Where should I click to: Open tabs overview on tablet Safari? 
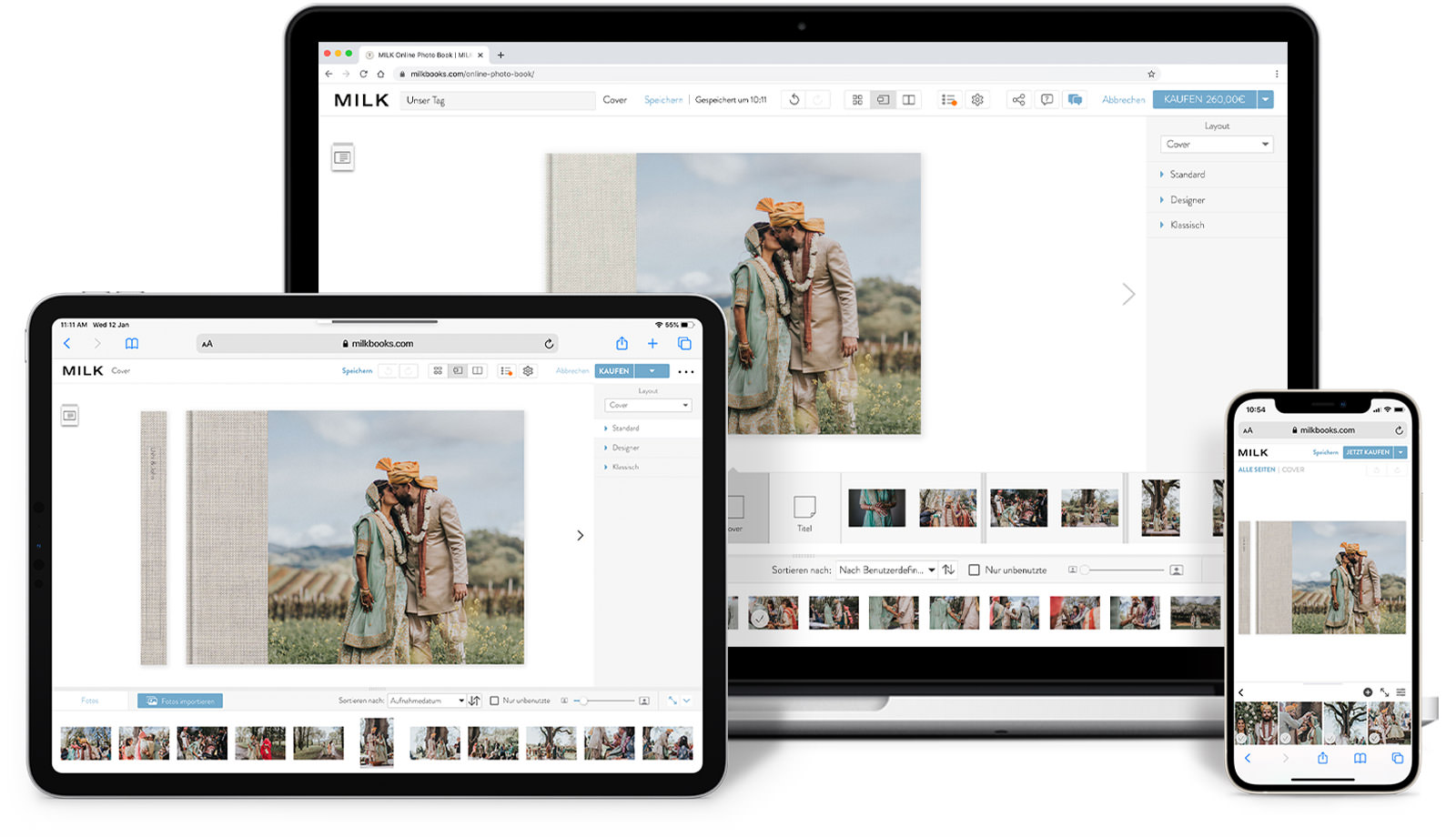coord(684,343)
